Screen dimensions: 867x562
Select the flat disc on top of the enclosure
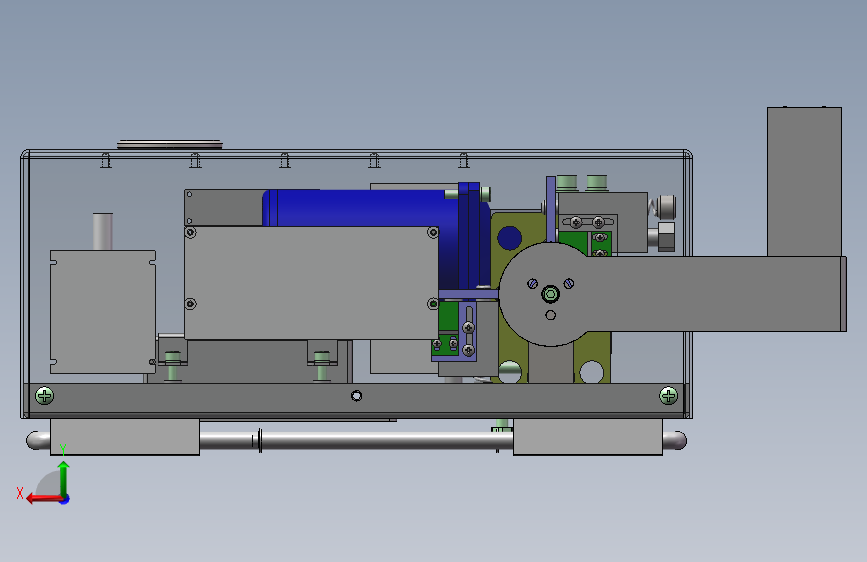(x=170, y=144)
